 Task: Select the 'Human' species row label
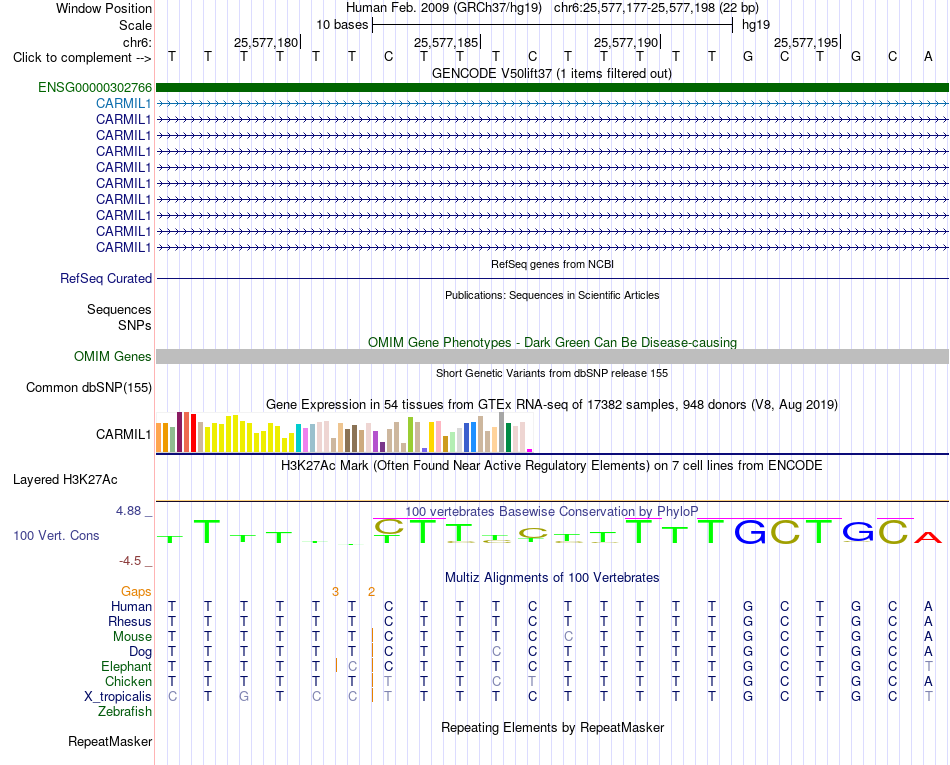click(x=131, y=606)
